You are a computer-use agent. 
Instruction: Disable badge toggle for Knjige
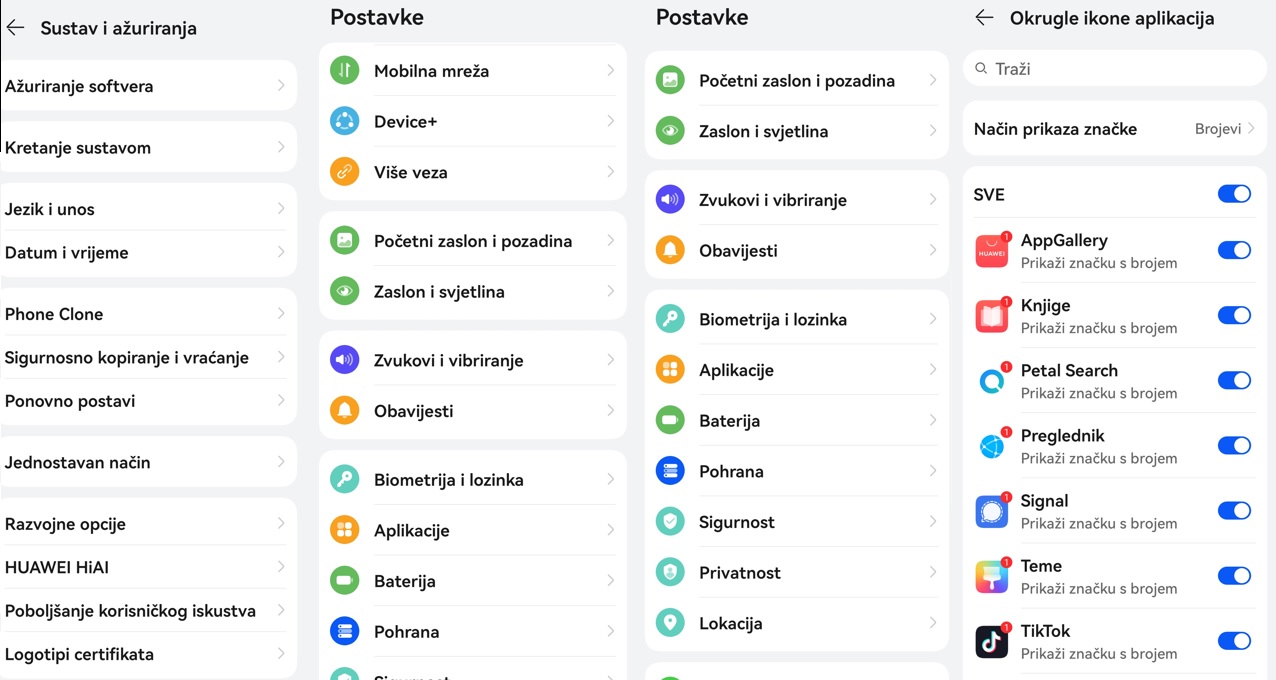(1234, 315)
